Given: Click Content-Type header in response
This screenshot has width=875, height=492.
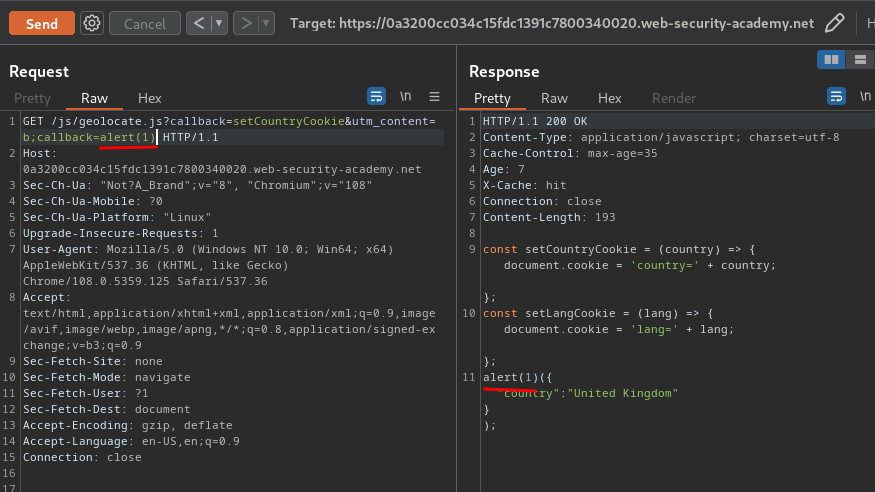Looking at the screenshot, I should (661, 137).
